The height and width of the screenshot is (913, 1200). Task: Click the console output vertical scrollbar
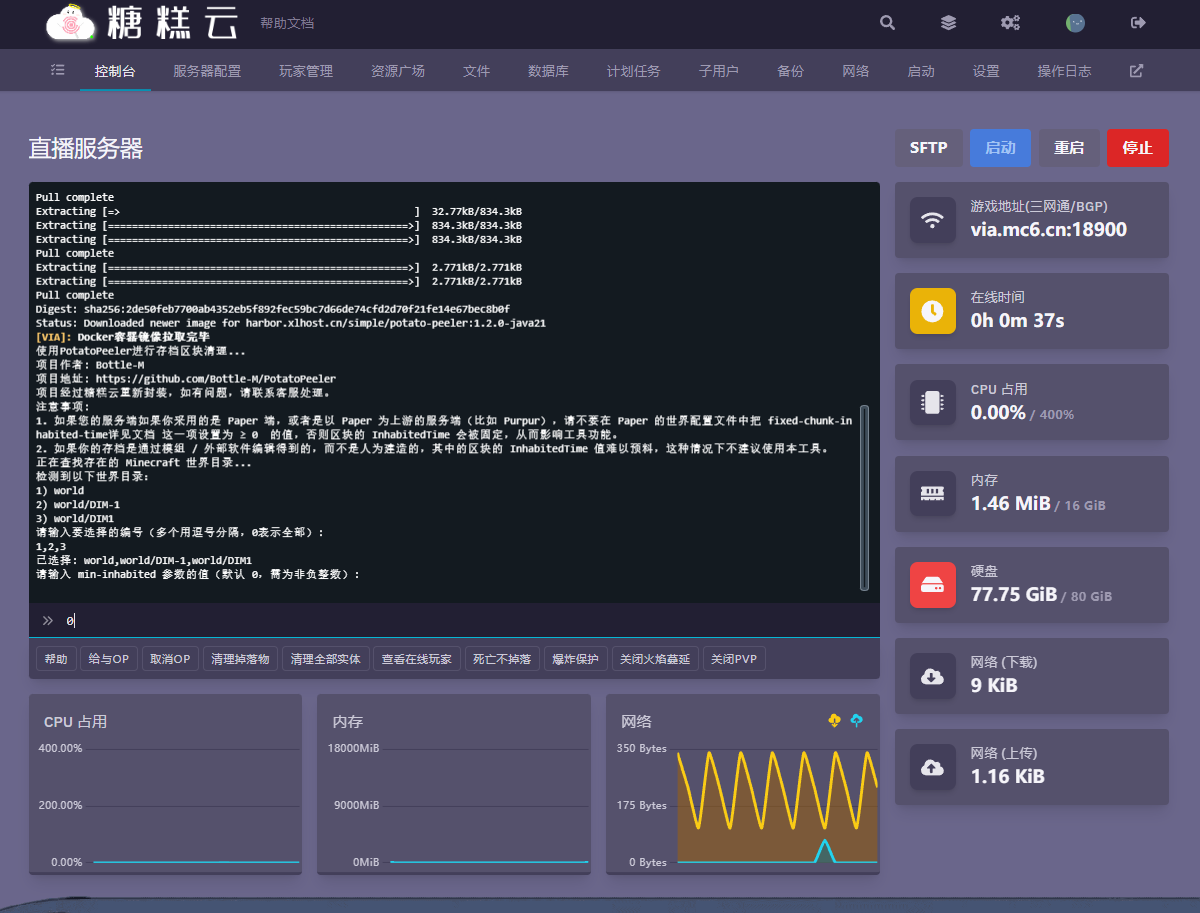tap(865, 497)
